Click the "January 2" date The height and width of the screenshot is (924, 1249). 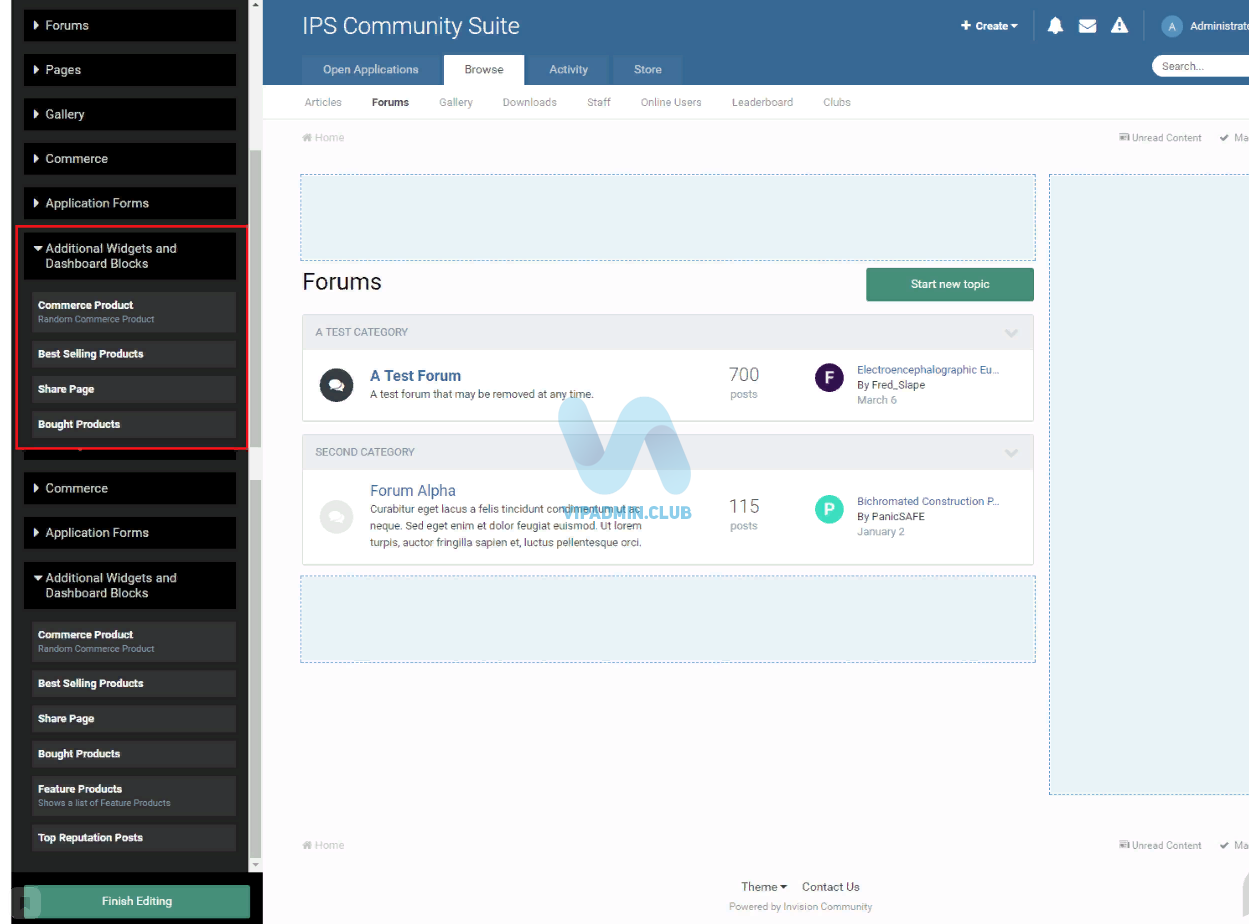[x=881, y=532]
